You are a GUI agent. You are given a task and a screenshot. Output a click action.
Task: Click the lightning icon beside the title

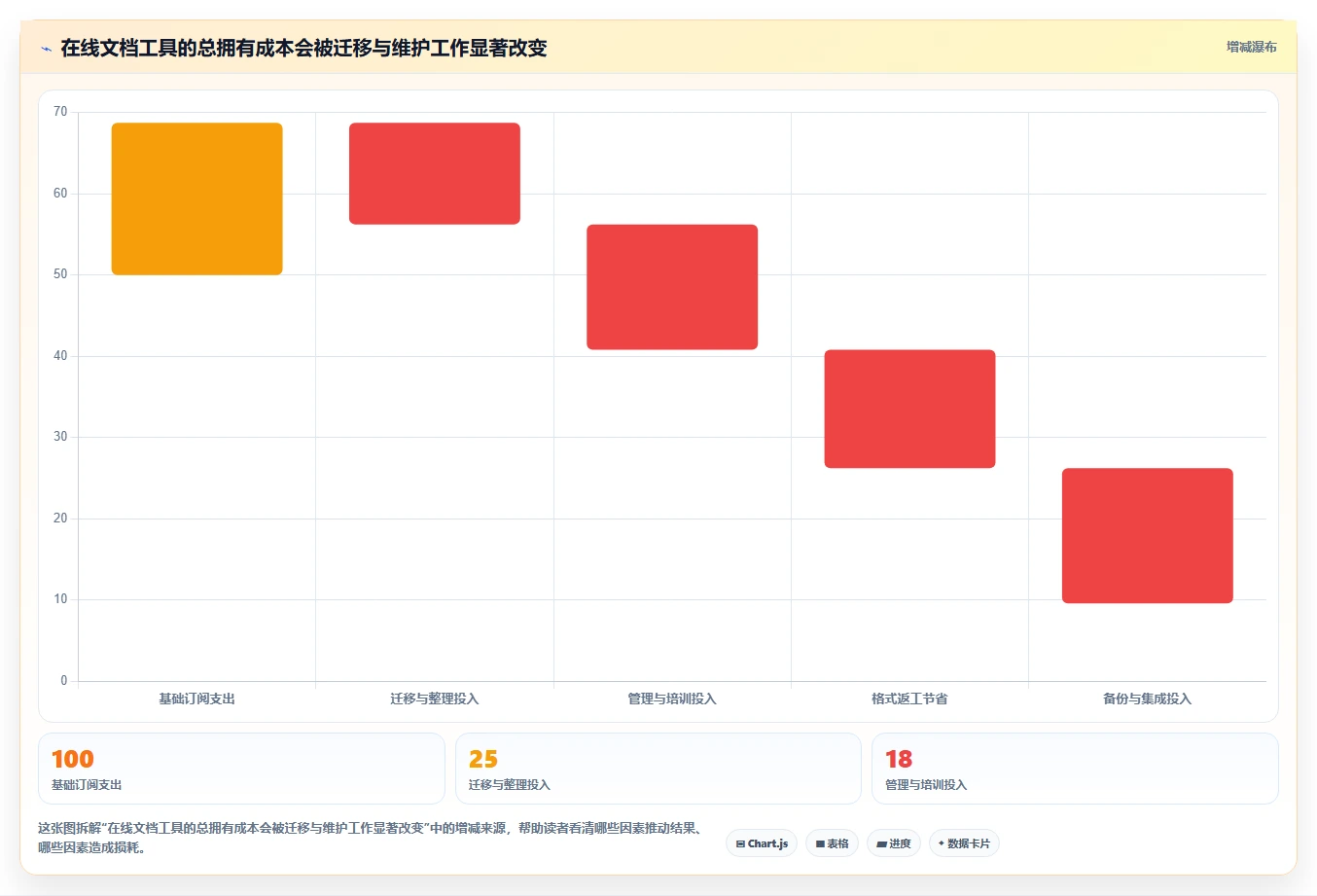coord(46,49)
